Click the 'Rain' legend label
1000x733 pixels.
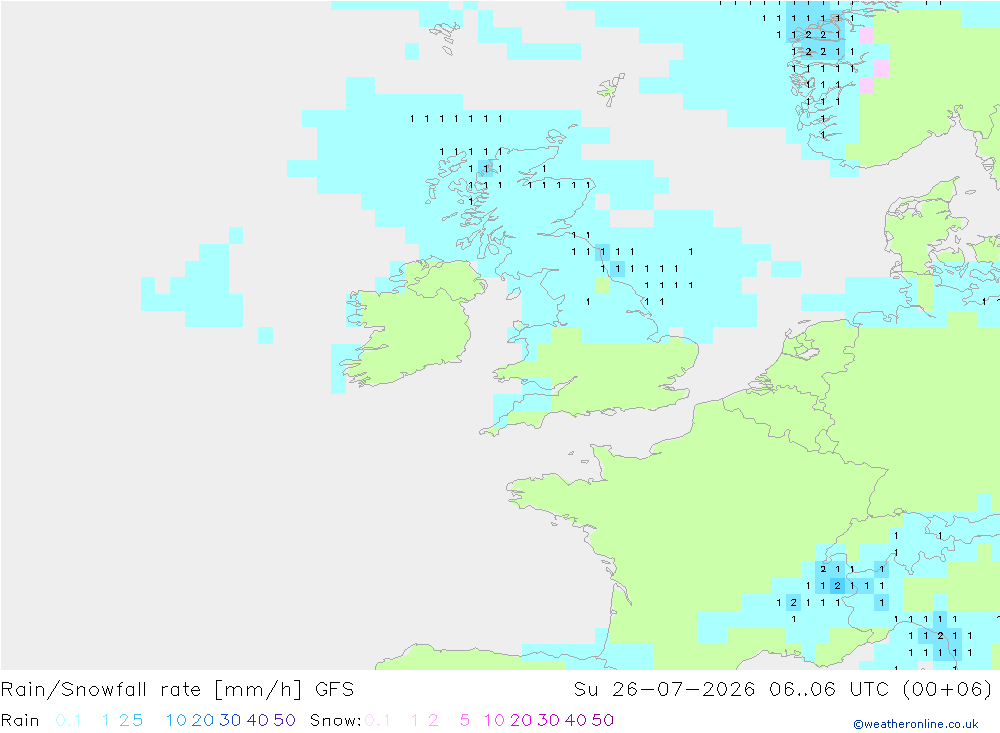coord(20,720)
